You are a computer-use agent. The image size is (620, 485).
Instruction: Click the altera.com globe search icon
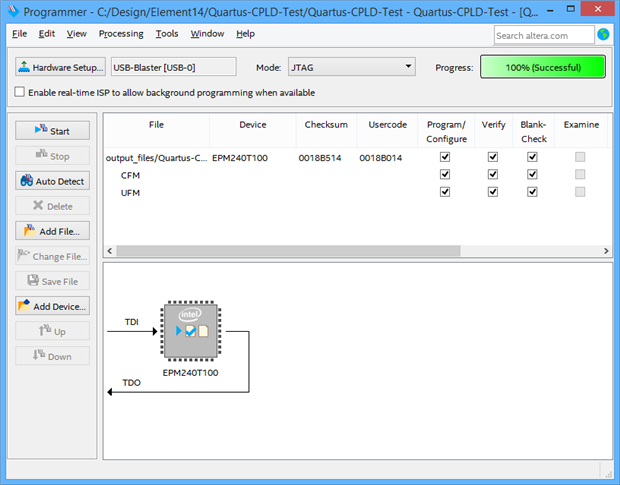click(603, 35)
